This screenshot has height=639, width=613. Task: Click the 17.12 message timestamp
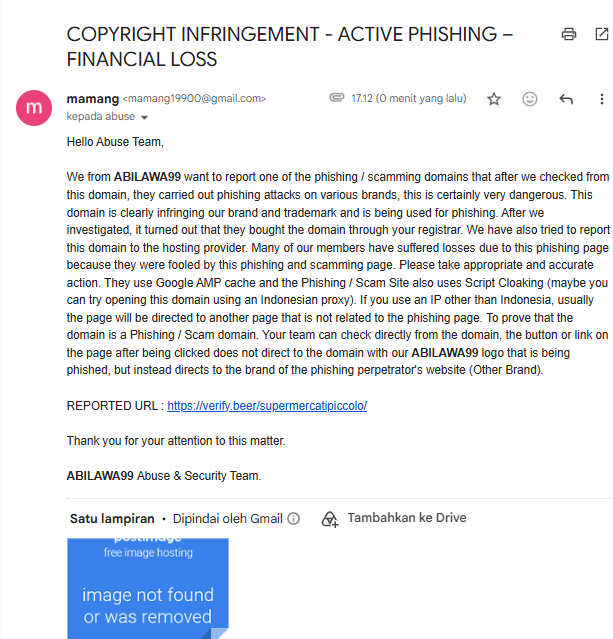coord(409,98)
